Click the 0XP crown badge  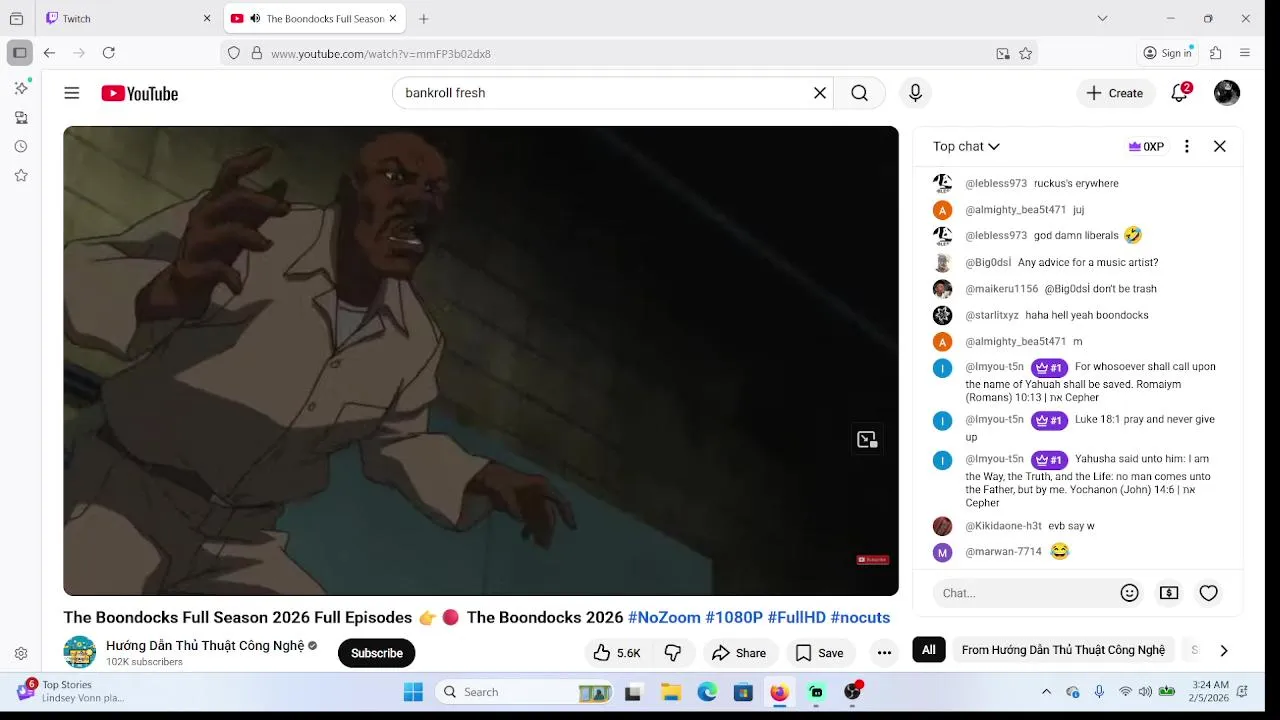(1146, 146)
